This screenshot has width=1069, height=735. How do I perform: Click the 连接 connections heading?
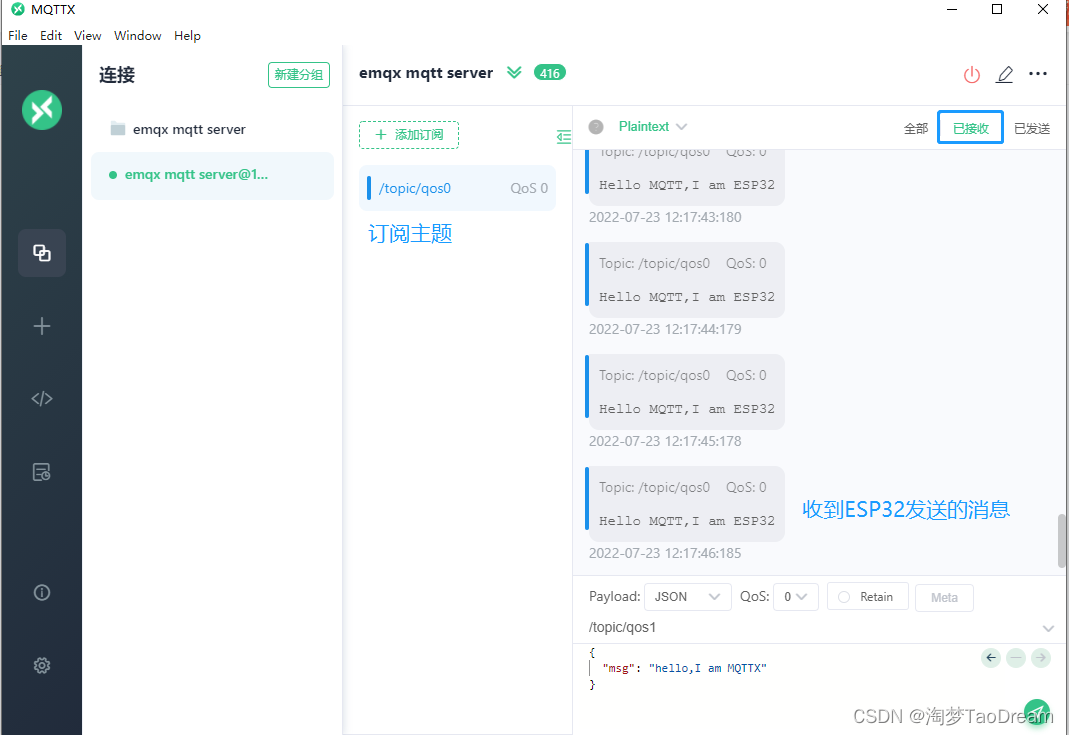click(x=117, y=74)
